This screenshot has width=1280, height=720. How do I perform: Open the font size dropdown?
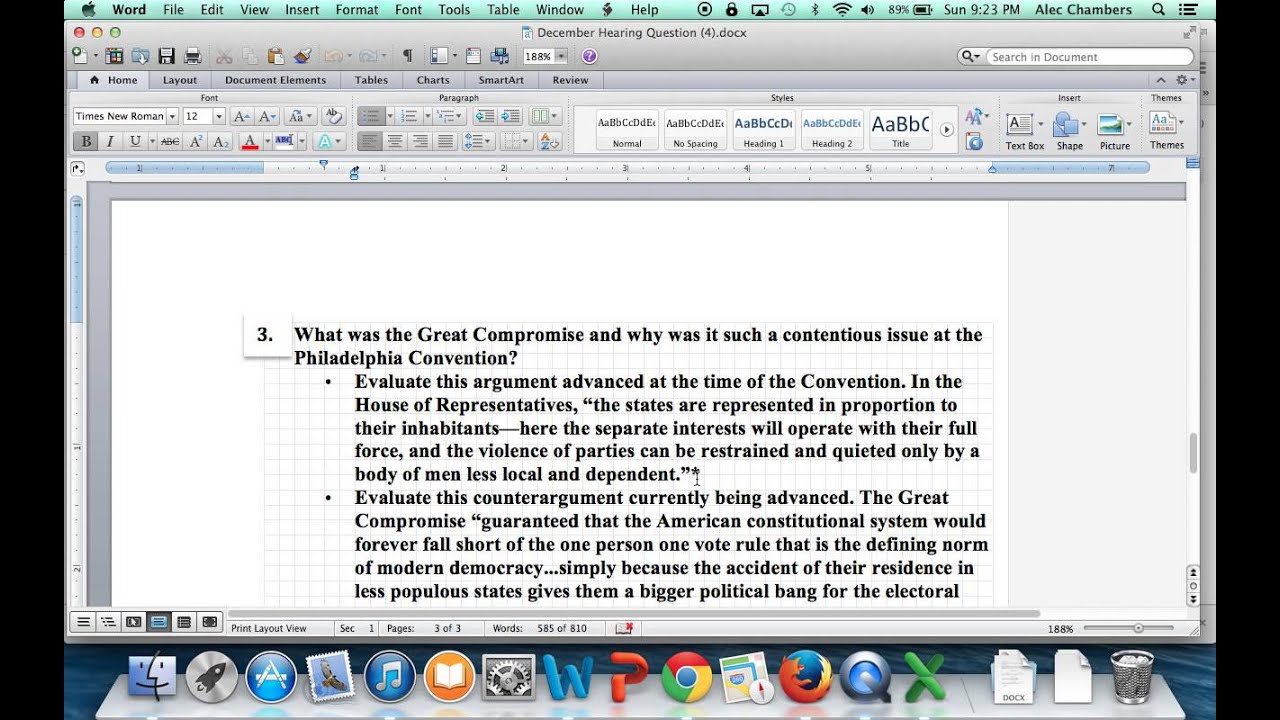pyautogui.click(x=219, y=116)
